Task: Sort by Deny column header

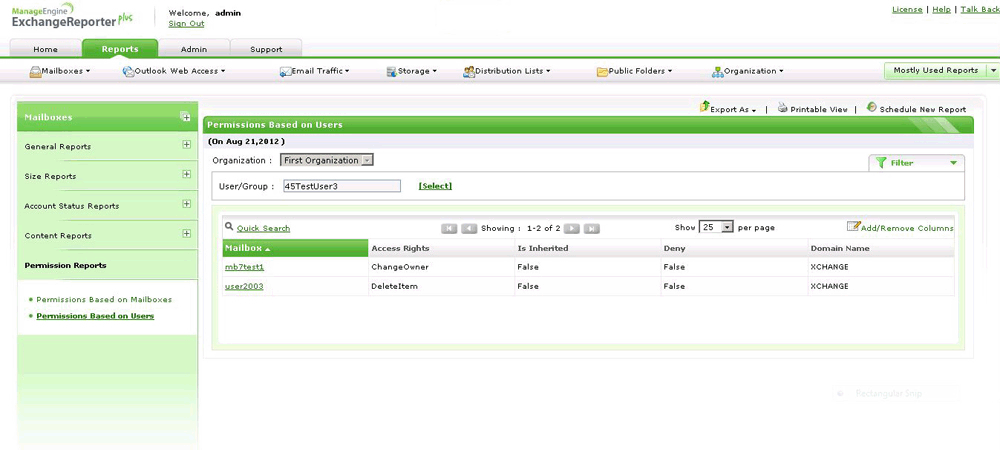Action: [734, 248]
